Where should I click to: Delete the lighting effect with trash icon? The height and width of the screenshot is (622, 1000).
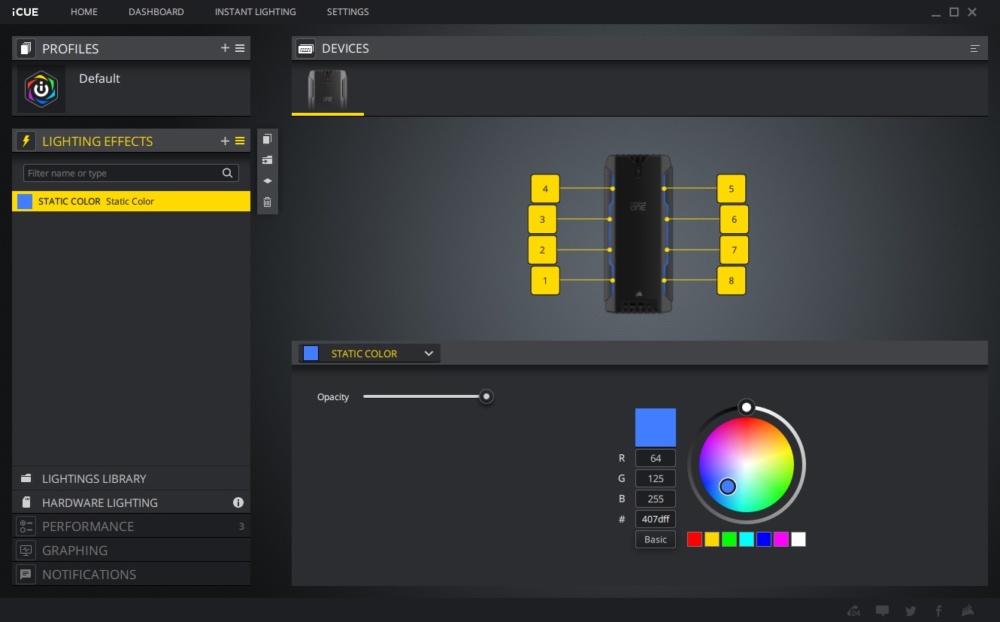(267, 202)
